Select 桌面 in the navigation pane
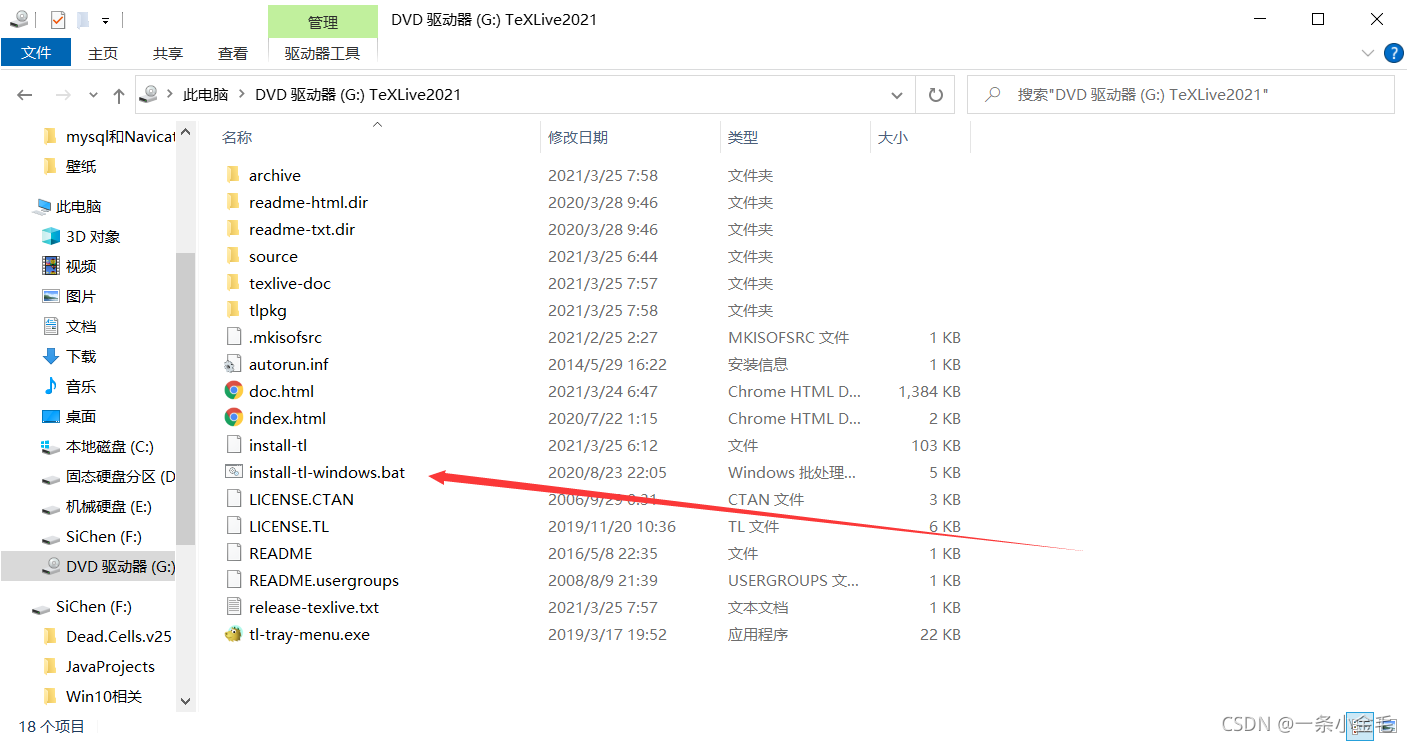The height and width of the screenshot is (742, 1408). [81, 416]
